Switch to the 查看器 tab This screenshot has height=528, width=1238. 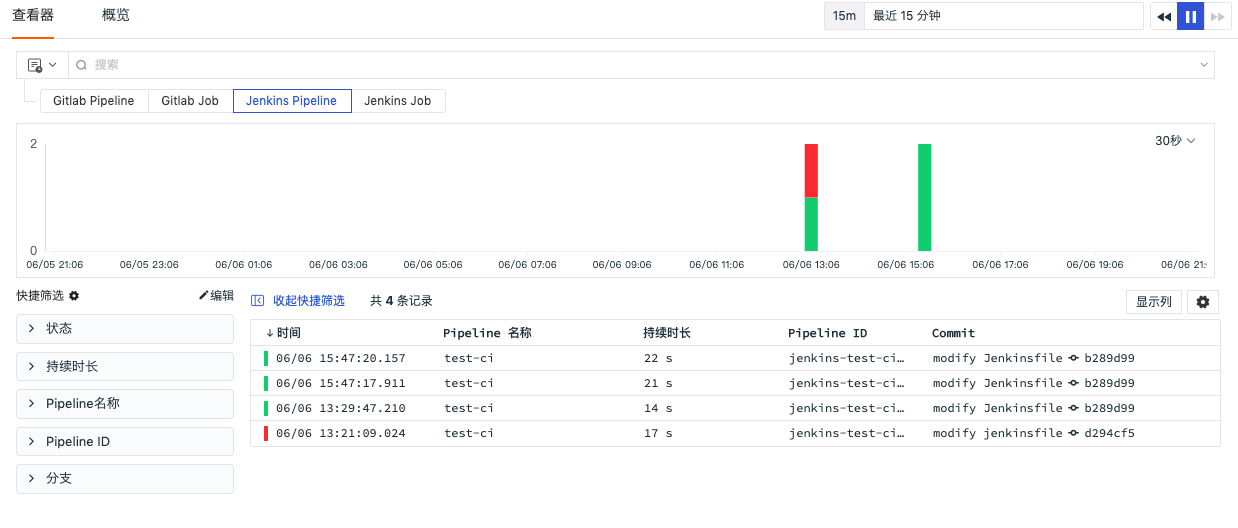tap(33, 16)
